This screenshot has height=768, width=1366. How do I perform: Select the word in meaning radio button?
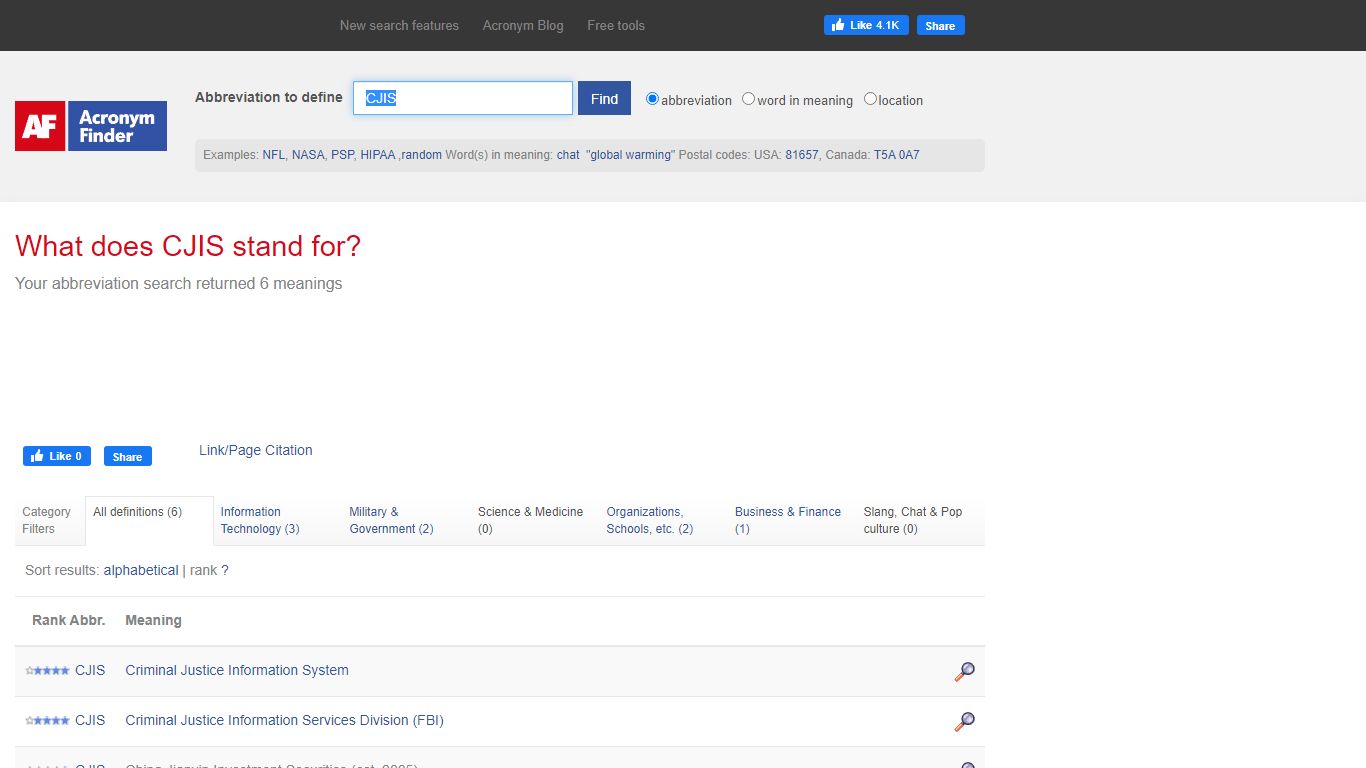pos(748,99)
